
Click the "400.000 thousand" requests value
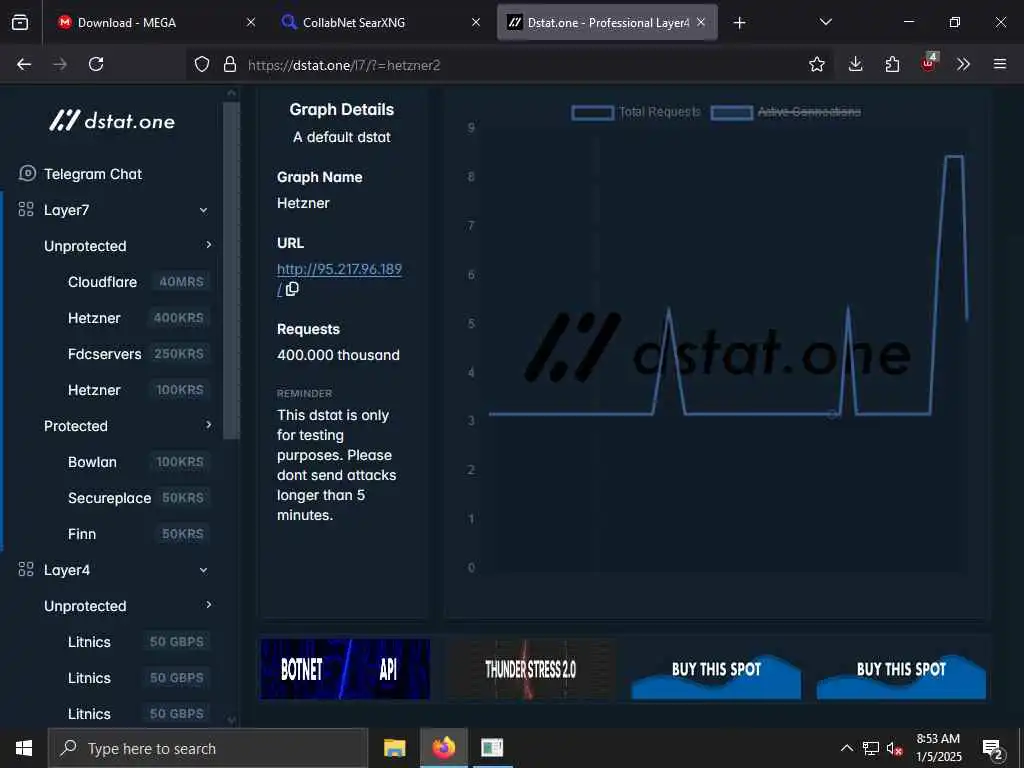(338, 355)
